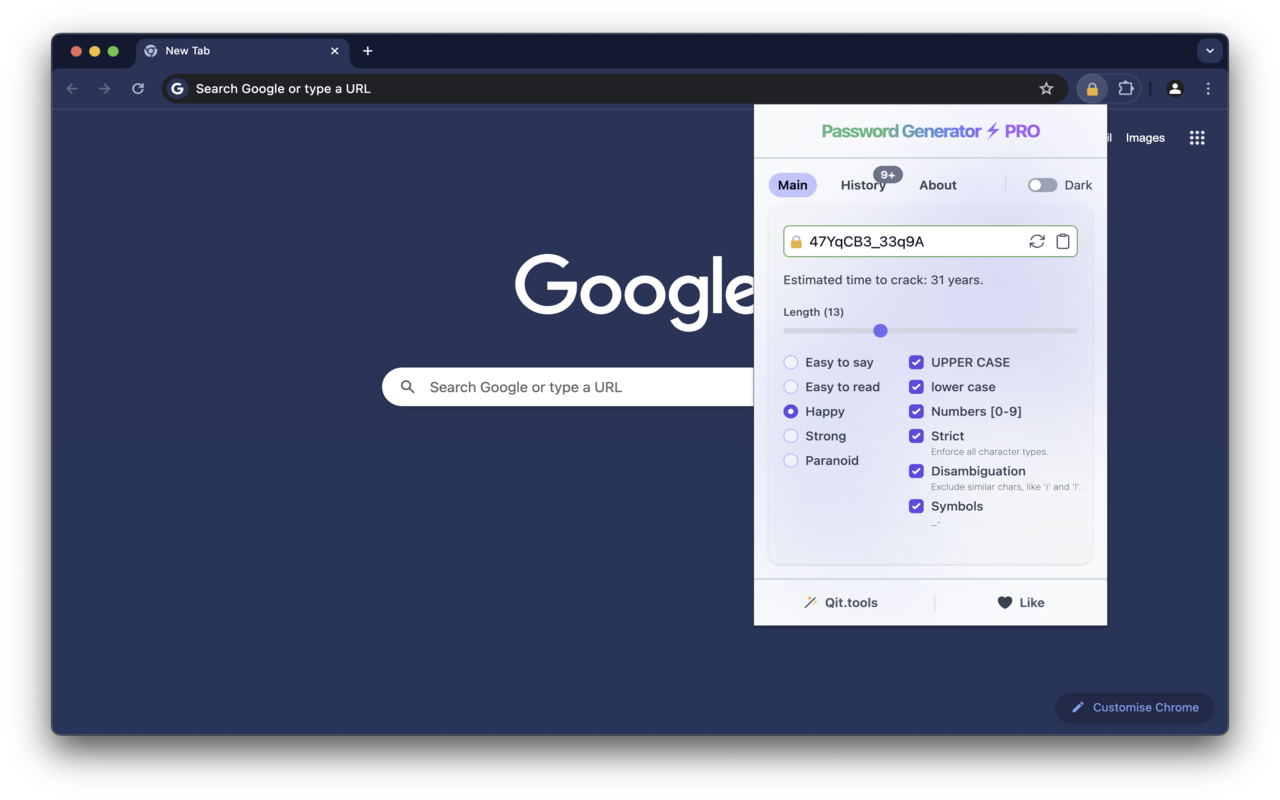Click the Customise Chrome button
The image size is (1280, 800).
click(x=1134, y=707)
